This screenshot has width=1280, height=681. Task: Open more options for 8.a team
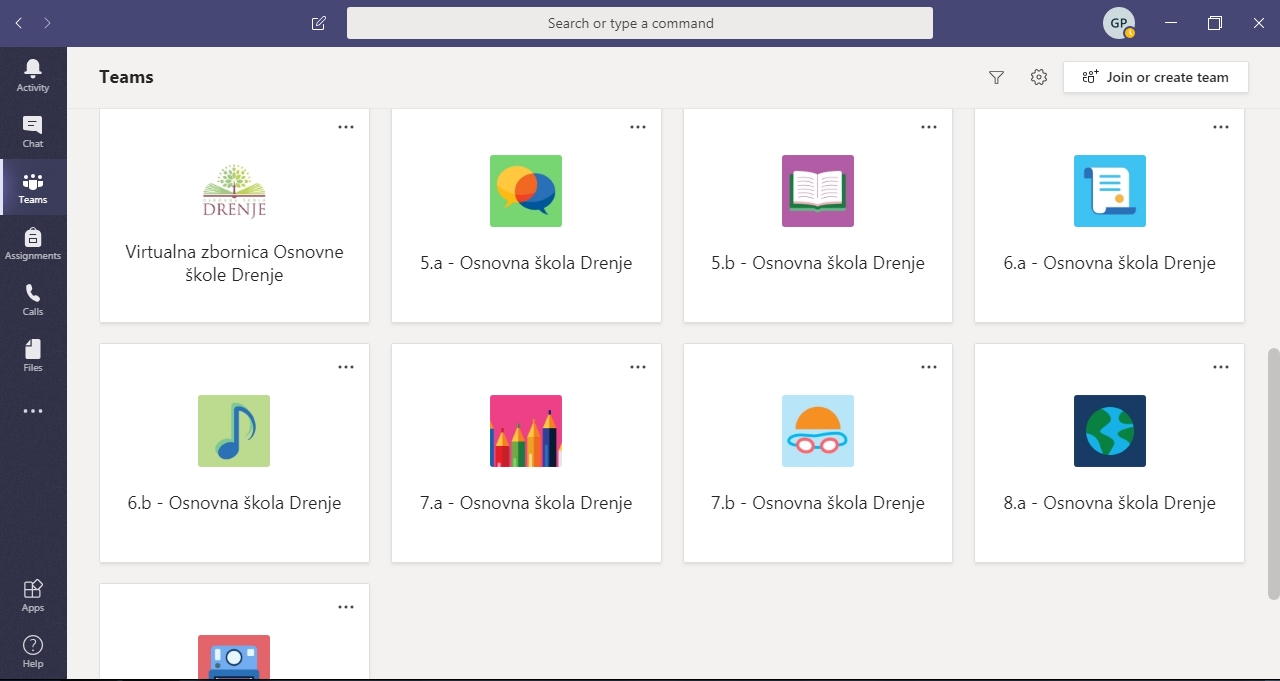tap(1221, 367)
